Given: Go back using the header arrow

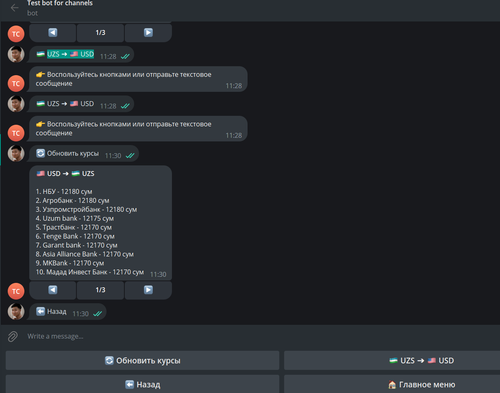Looking at the screenshot, I should (x=14, y=8).
